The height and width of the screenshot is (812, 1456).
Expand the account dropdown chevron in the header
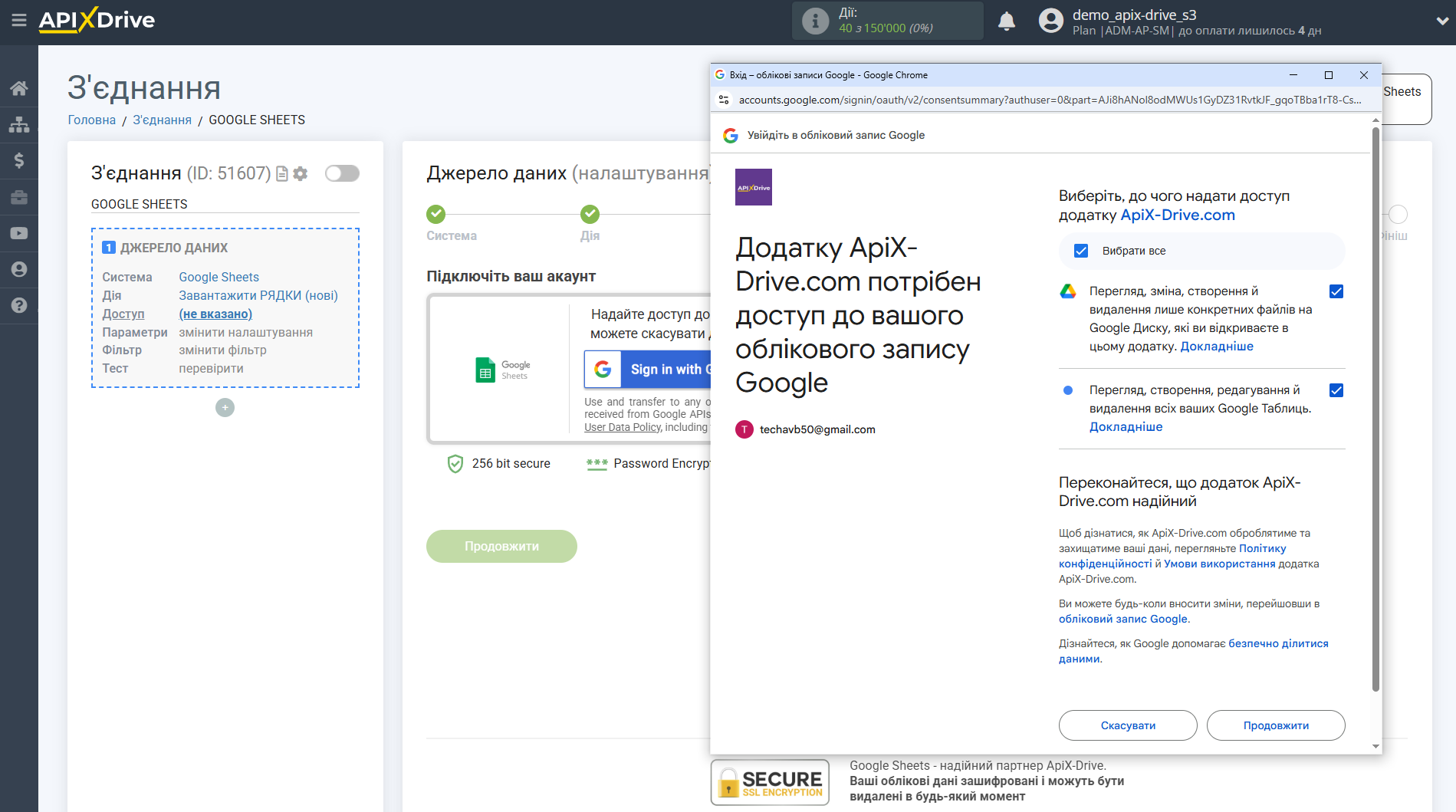[x=1441, y=21]
